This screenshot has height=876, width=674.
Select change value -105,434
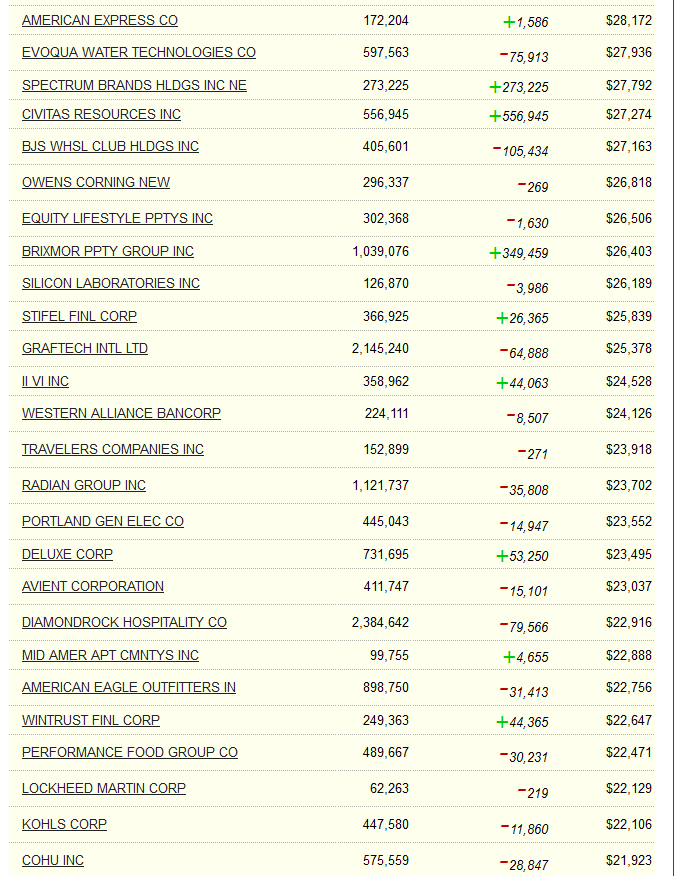pos(520,151)
